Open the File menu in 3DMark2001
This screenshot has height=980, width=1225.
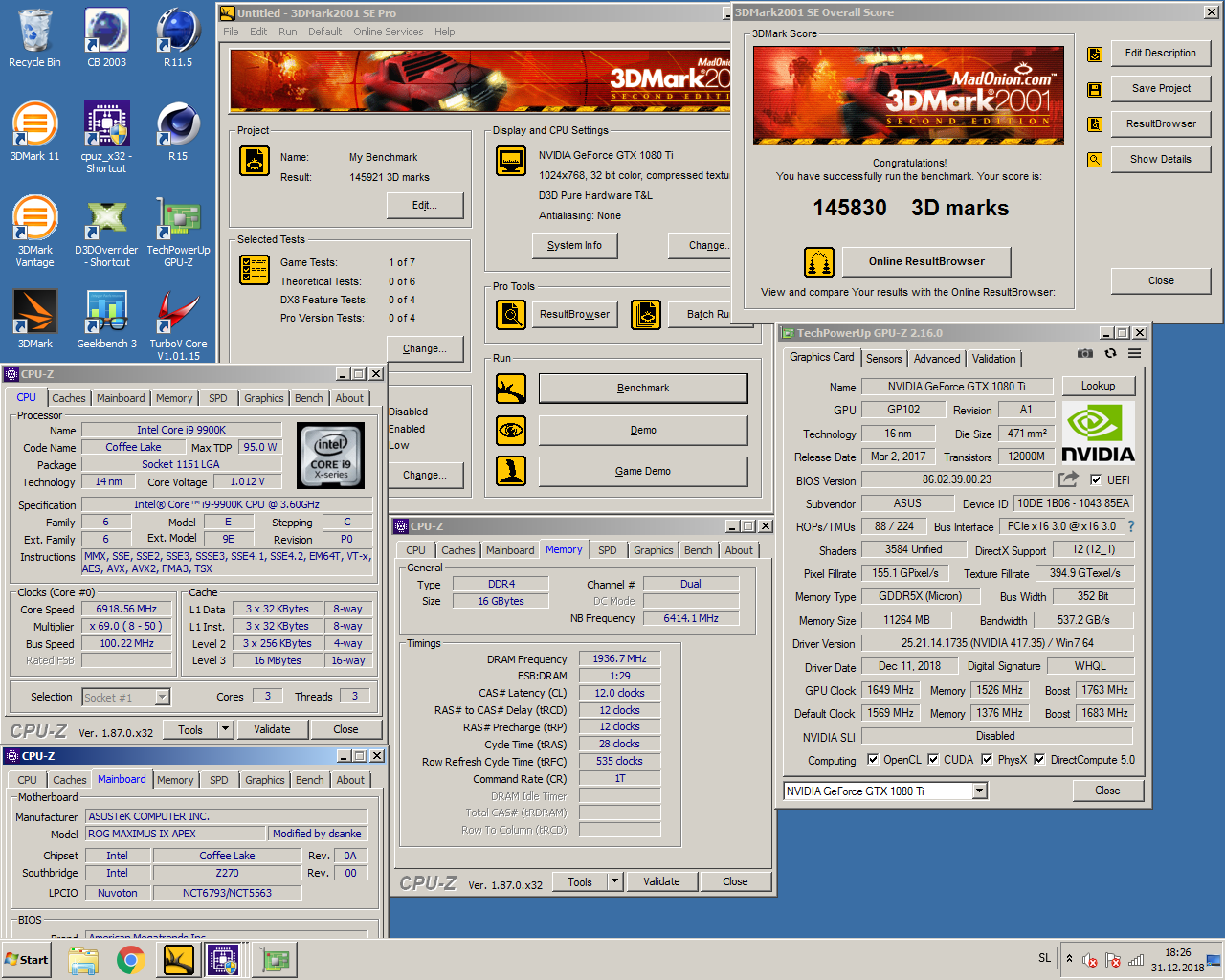click(231, 32)
